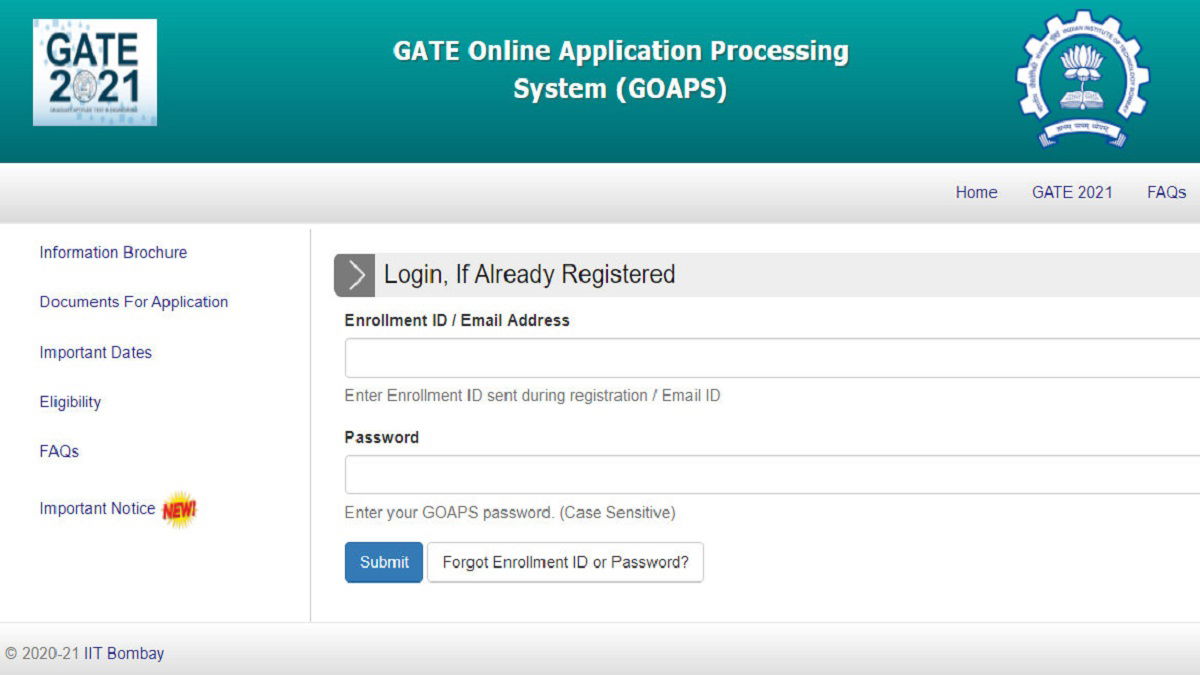The width and height of the screenshot is (1200, 675).
Task: Open FAQs from the left sidebar
Action: tap(59, 452)
